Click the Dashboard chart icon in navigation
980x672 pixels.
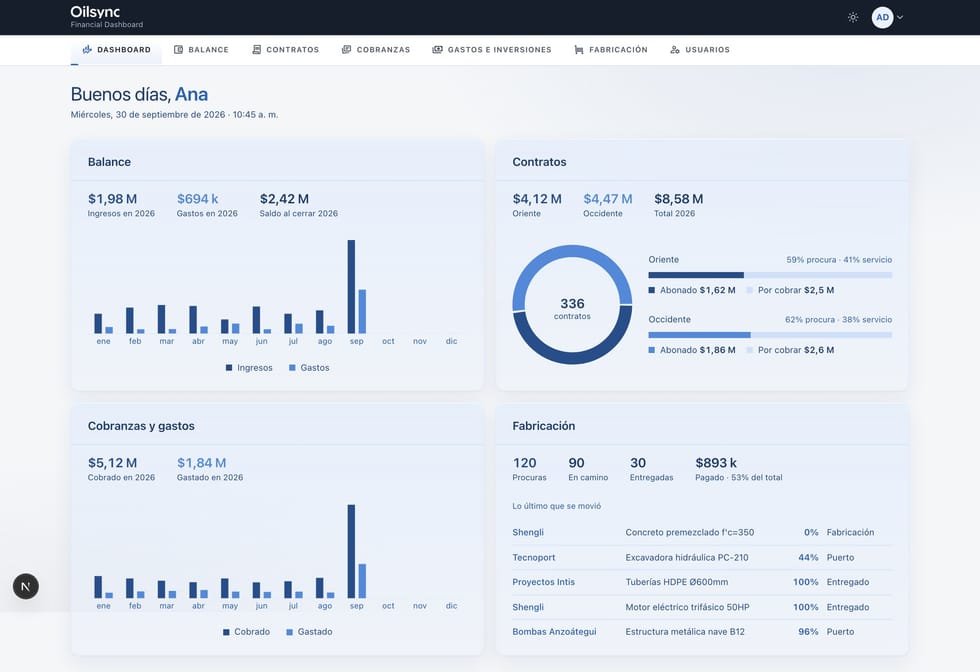[x=87, y=49]
